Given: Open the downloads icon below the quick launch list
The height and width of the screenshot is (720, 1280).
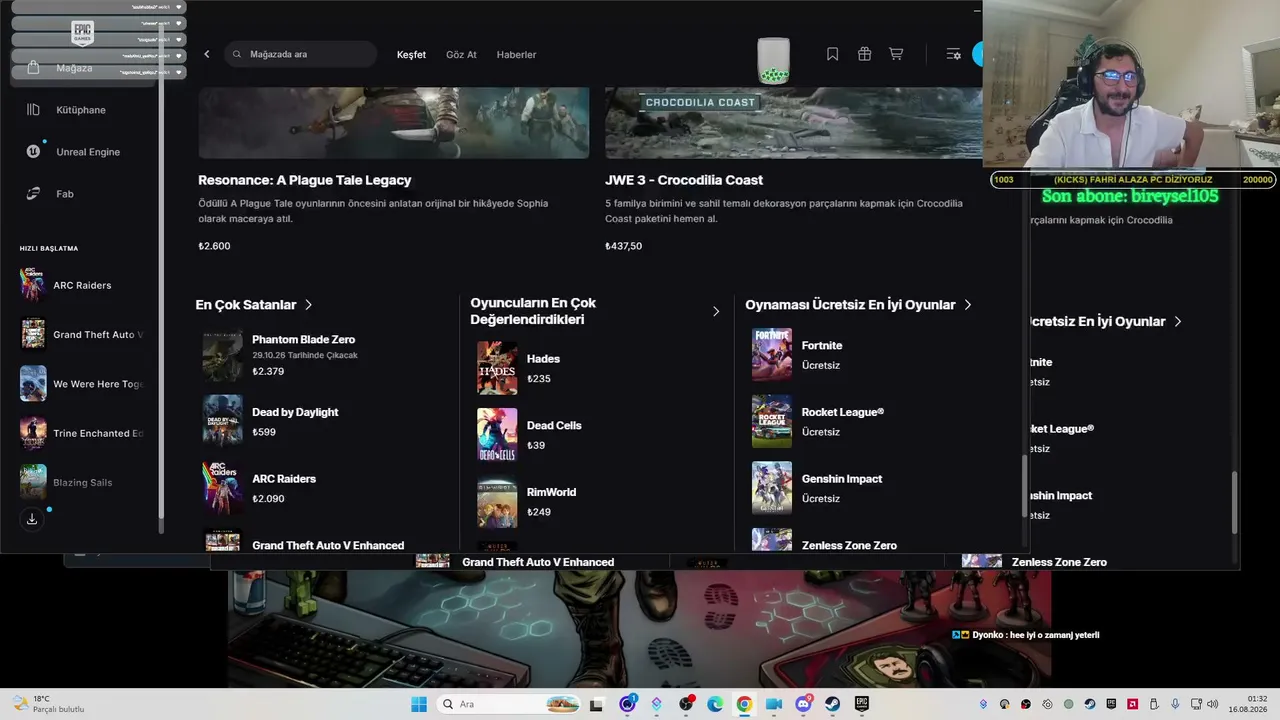Looking at the screenshot, I should coord(32,519).
